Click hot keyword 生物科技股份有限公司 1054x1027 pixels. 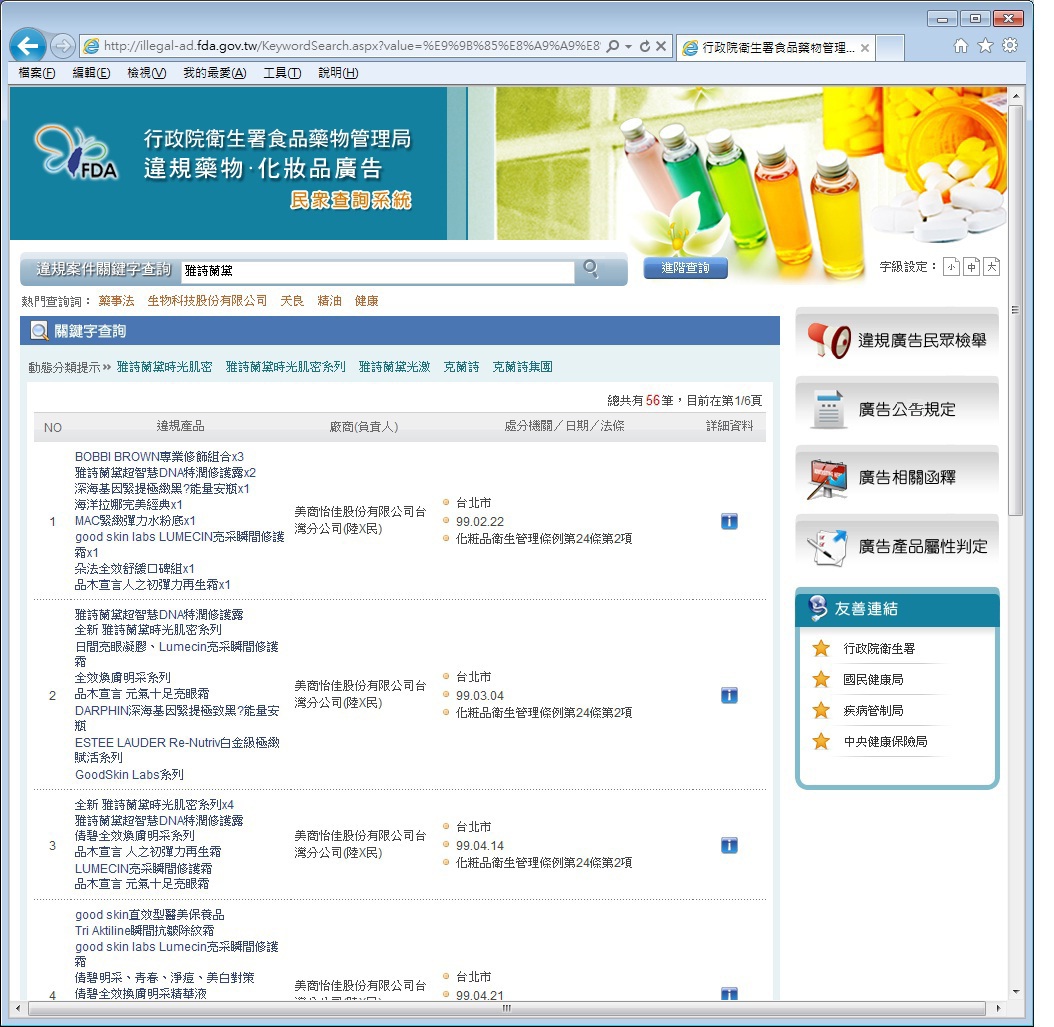click(x=207, y=300)
